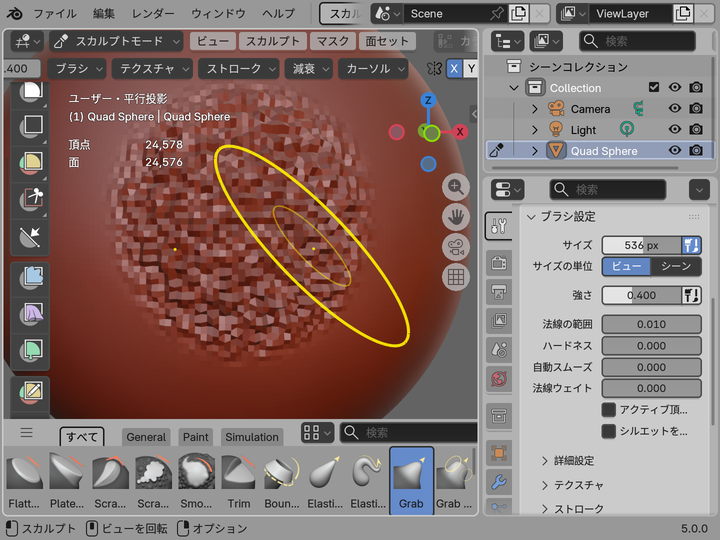Open ウィンドウ menu

[219, 14]
